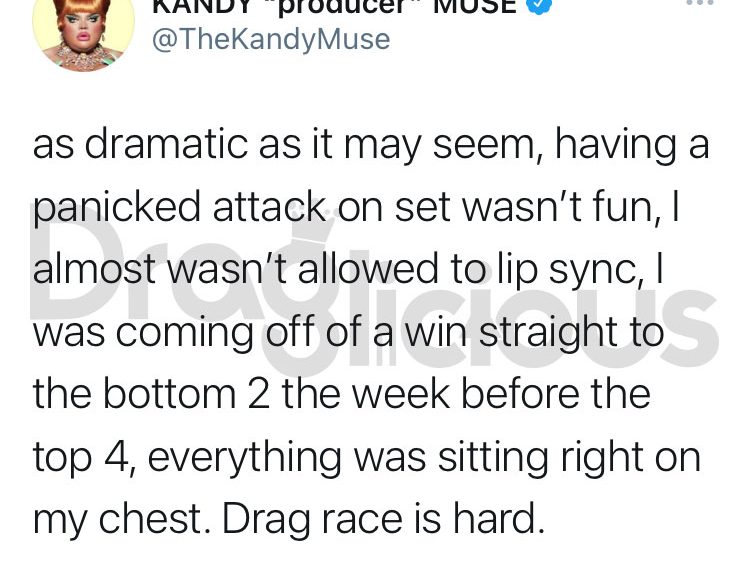Open Kandy Muse's profile avatar picture
Screen dimensions: 750x576
[x=83, y=32]
